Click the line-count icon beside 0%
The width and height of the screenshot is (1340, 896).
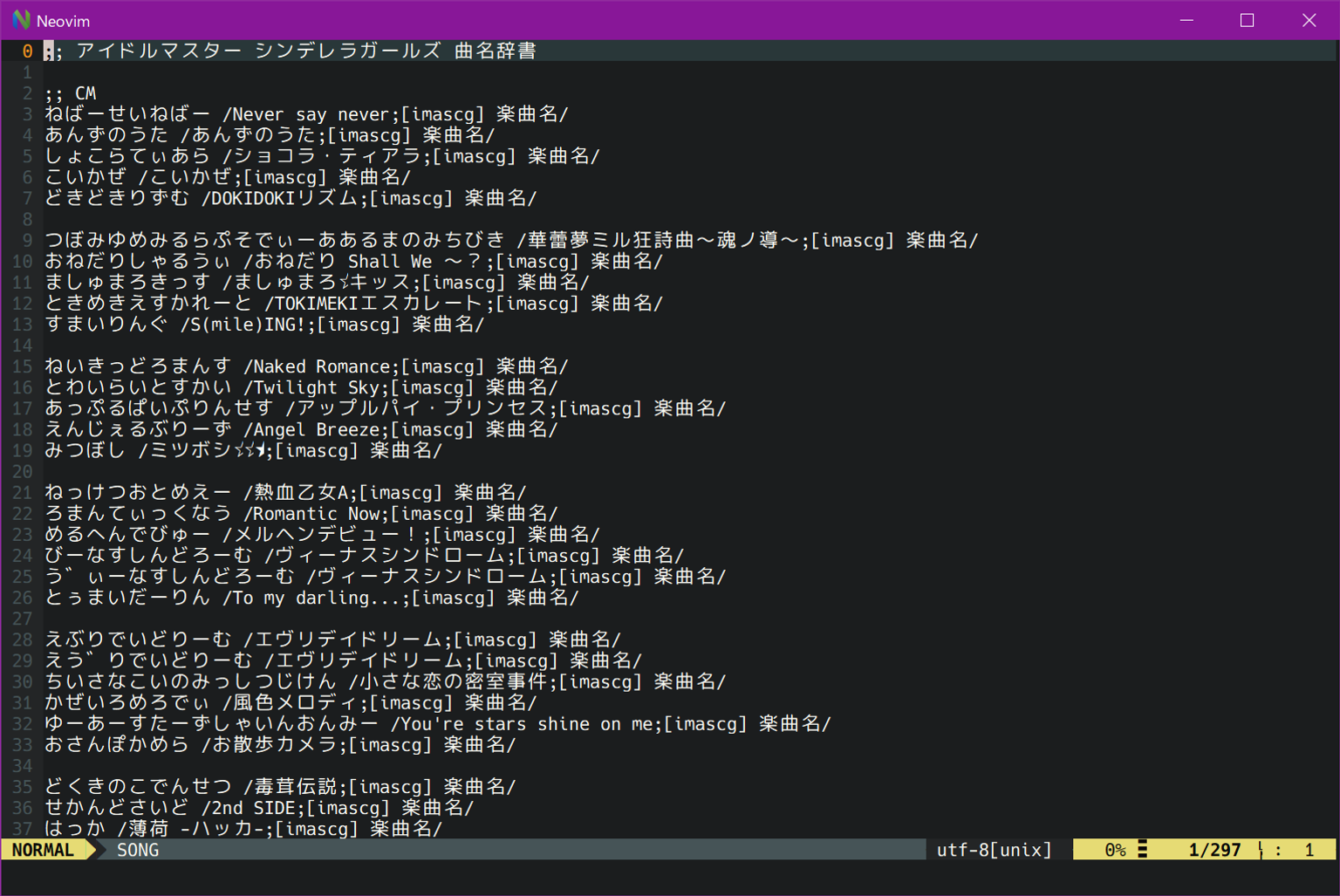1143,850
